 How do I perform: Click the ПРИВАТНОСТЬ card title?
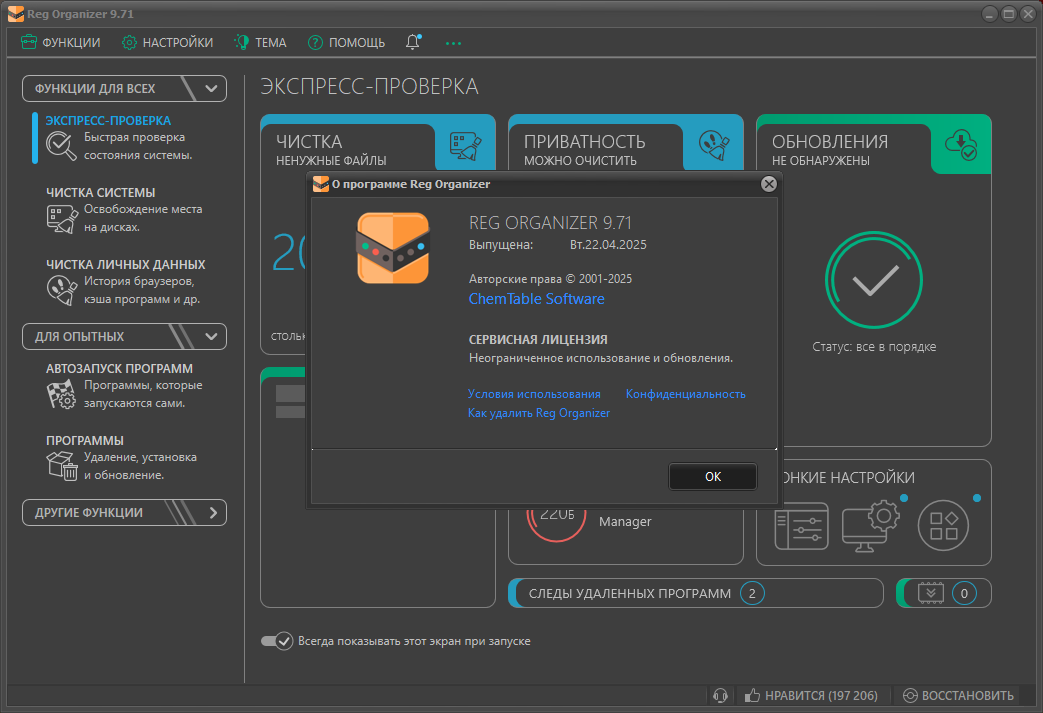point(585,142)
